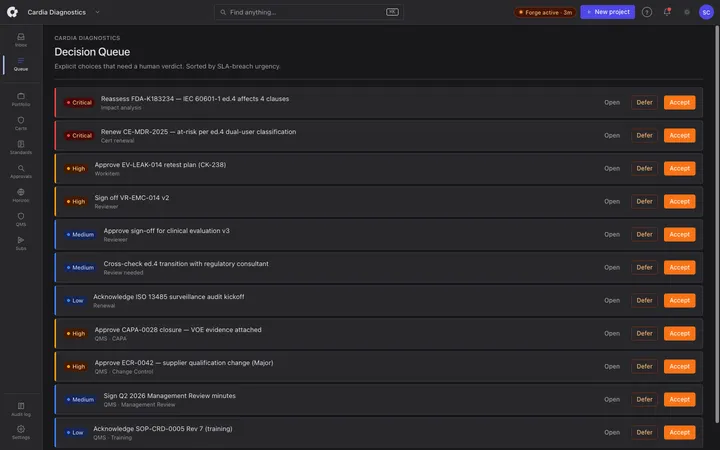Image resolution: width=720 pixels, height=450 pixels.
Task: Accept Q2 2026 Management Review minutes
Action: (x=679, y=399)
